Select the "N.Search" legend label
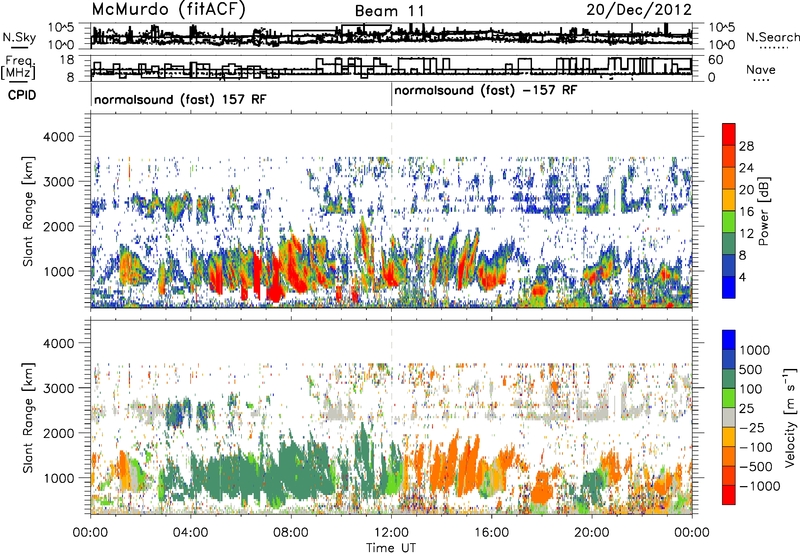Image resolution: width=800 pixels, height=554 pixels. coord(772,37)
